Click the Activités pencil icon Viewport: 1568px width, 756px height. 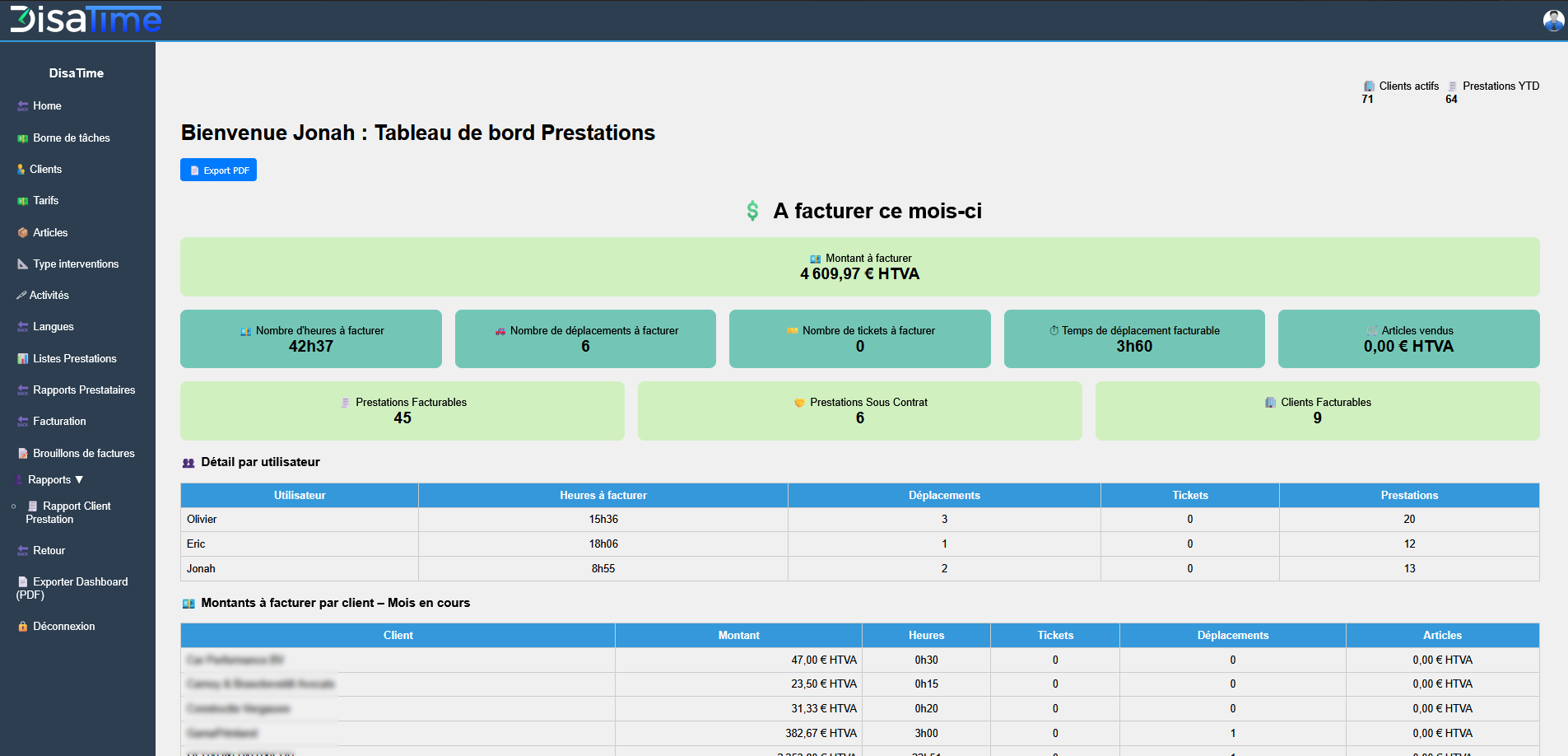[x=21, y=296]
